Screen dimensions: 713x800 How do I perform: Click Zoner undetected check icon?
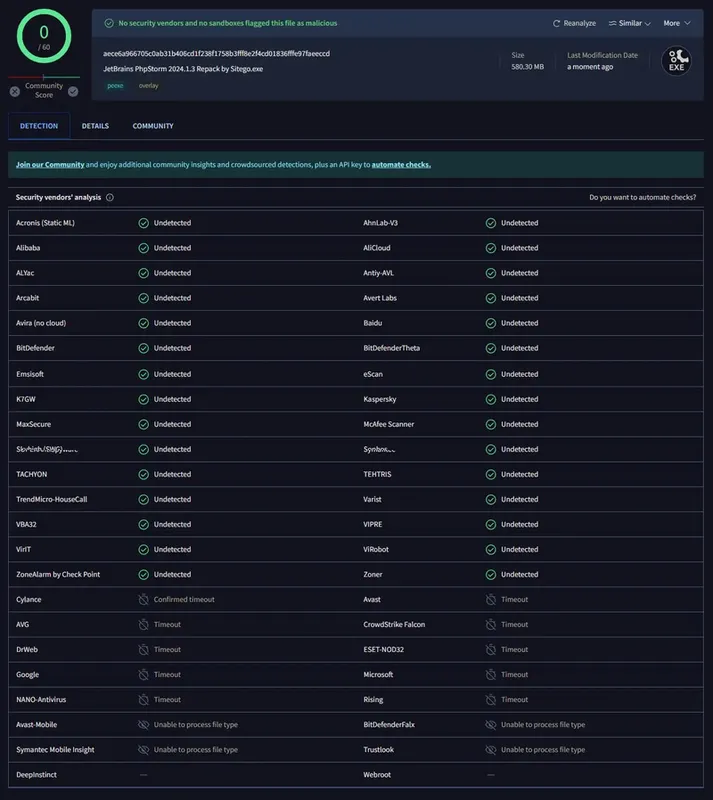click(x=490, y=575)
